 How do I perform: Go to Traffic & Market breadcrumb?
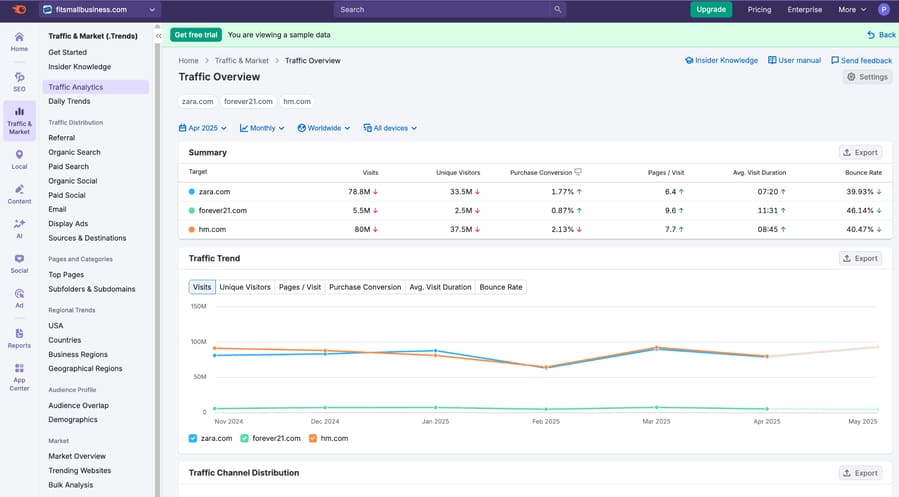[241, 60]
